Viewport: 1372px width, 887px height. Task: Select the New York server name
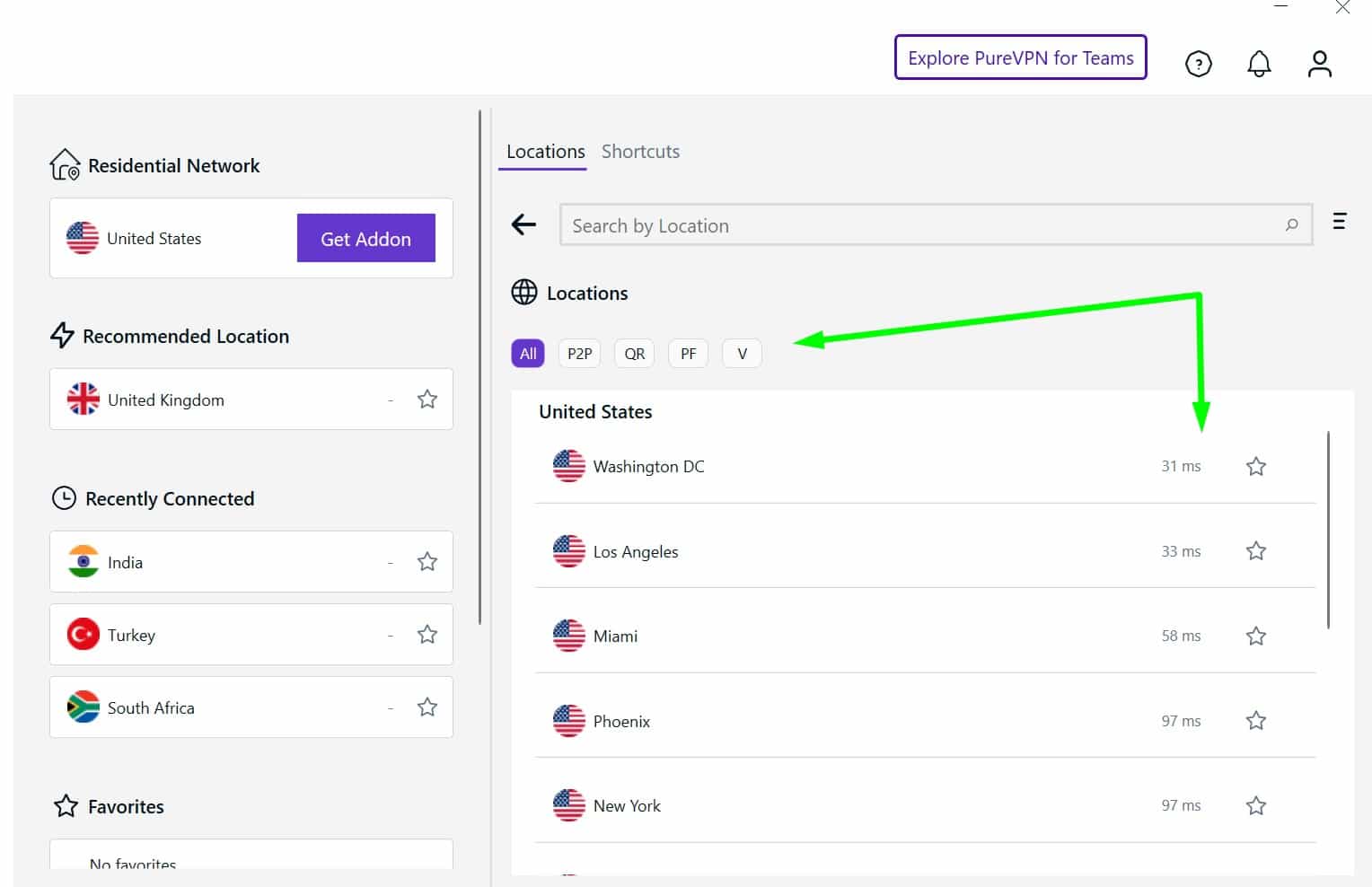627,805
